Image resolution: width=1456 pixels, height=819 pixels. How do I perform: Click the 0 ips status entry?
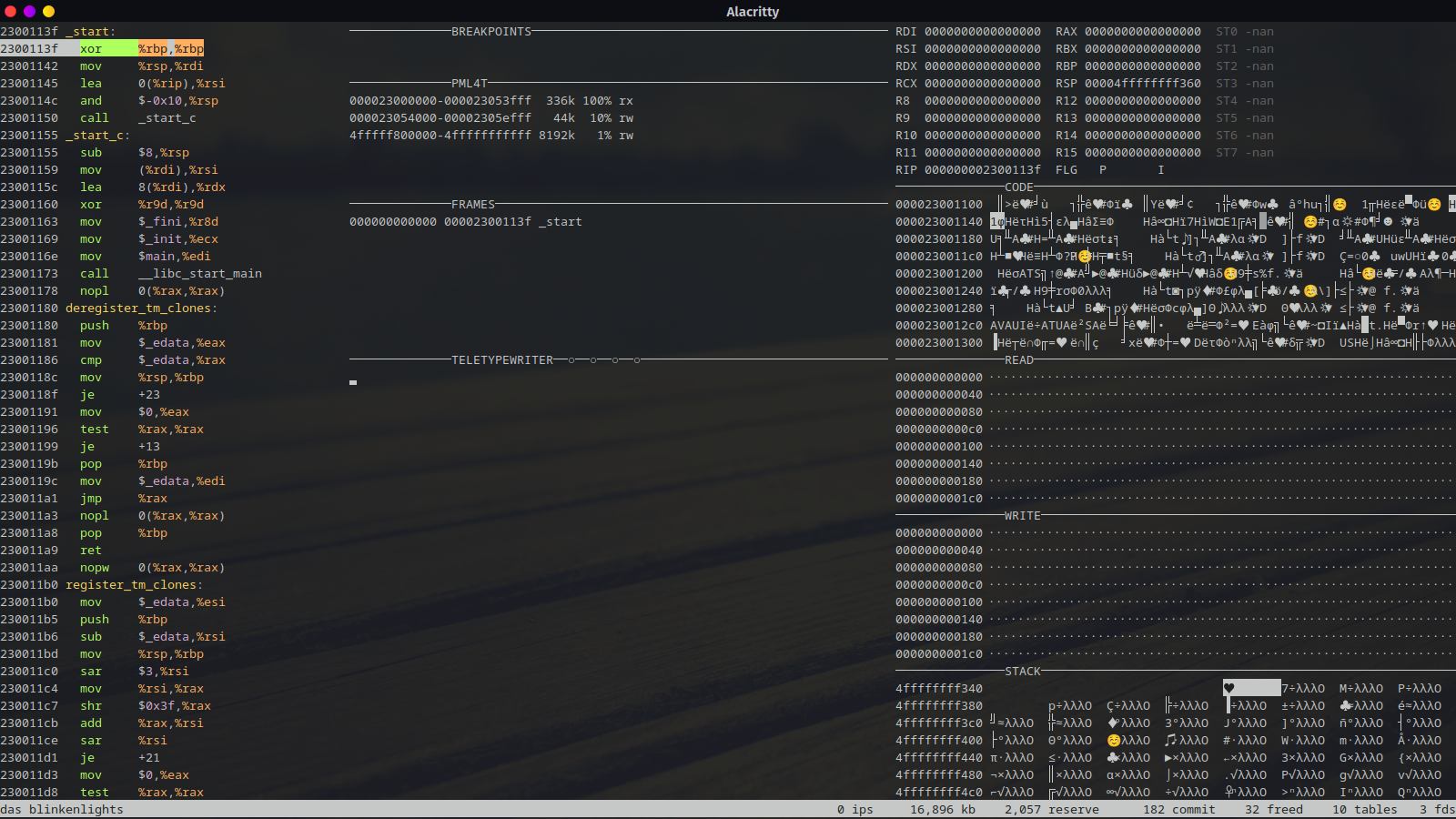tap(855, 810)
